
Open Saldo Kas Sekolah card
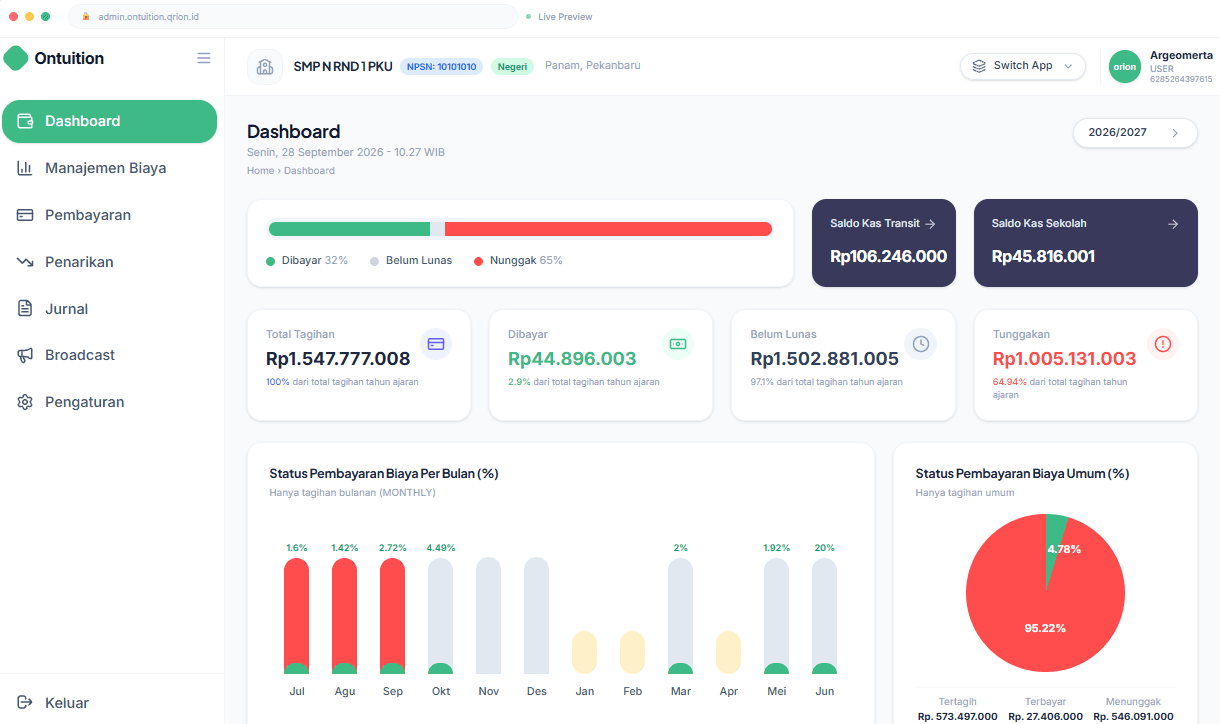pyautogui.click(x=1086, y=243)
